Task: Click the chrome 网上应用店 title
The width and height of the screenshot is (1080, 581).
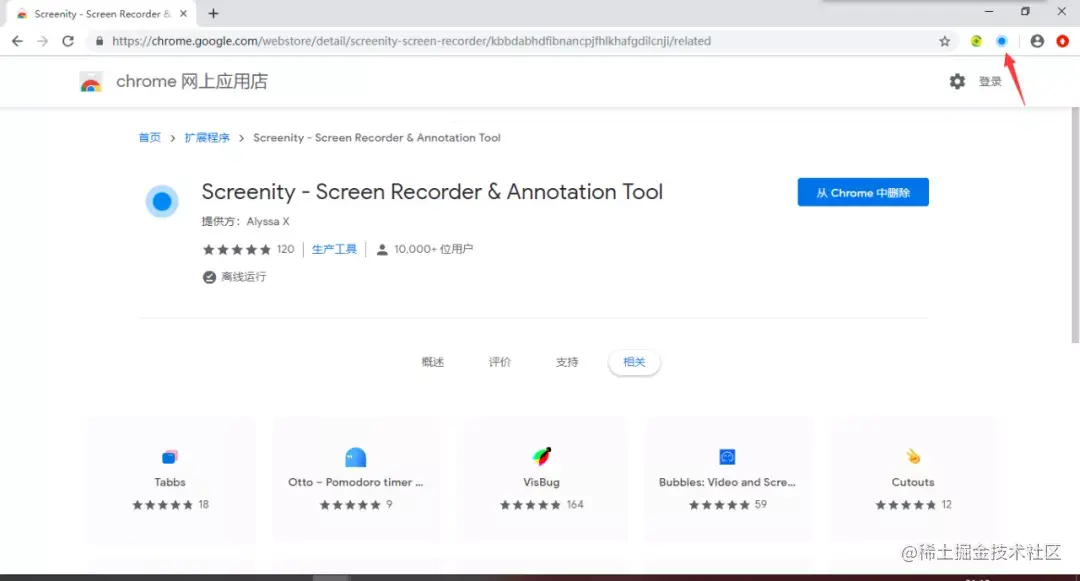Action: pyautogui.click(x=191, y=81)
